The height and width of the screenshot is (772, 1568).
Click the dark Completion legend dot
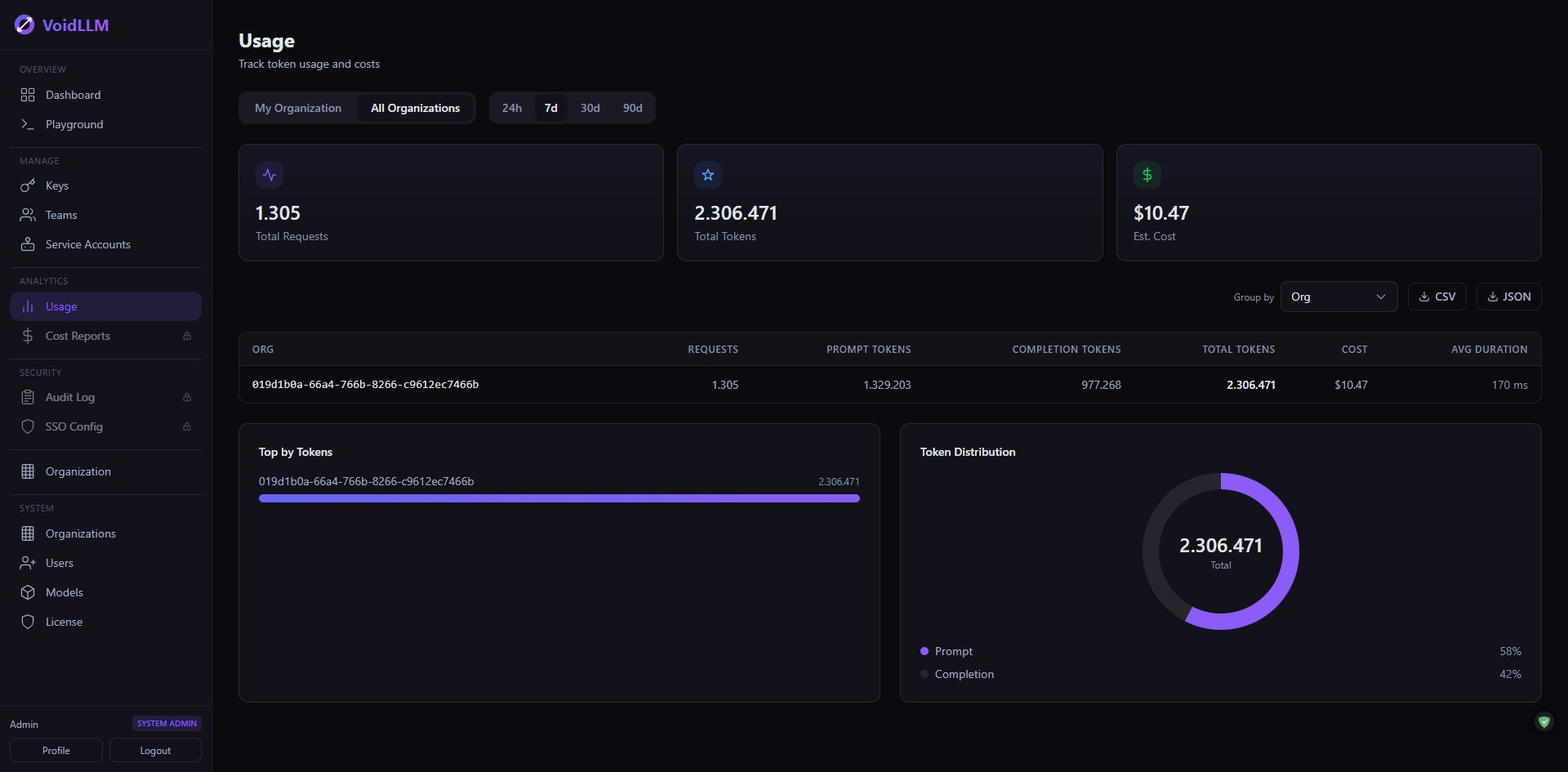pyautogui.click(x=924, y=674)
